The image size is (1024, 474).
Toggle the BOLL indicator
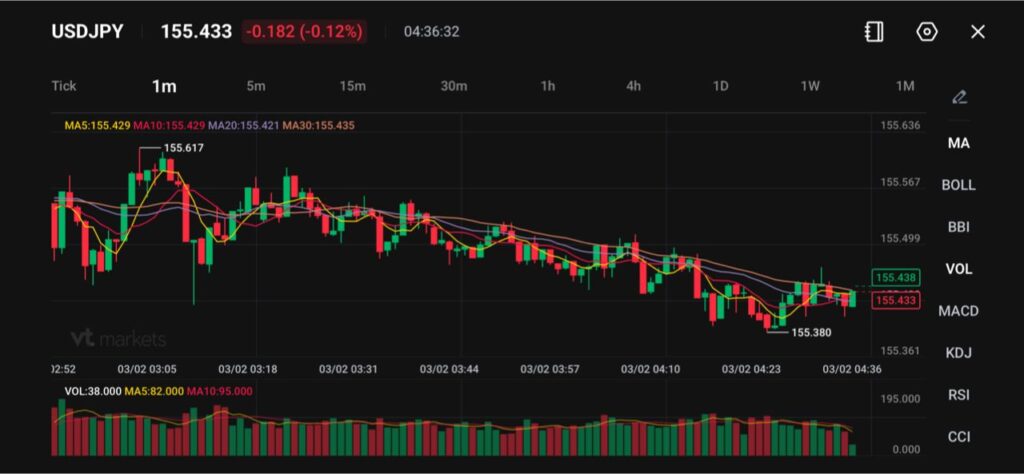958,185
